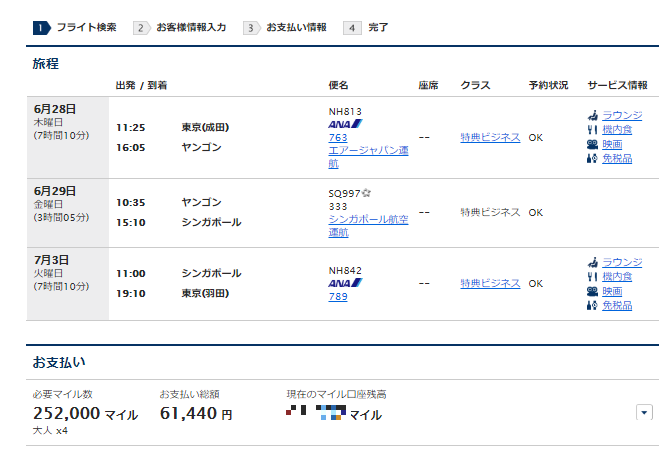Select step 2 お客様情報入力 tab
This screenshot has height=457, width=667.
click(x=180, y=28)
